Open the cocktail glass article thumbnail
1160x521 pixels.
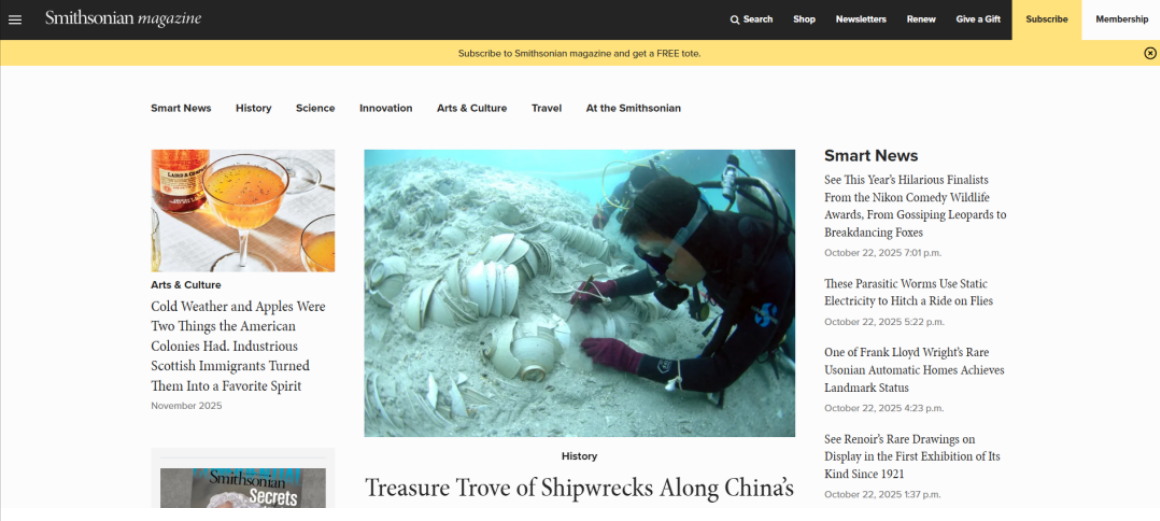coord(243,211)
